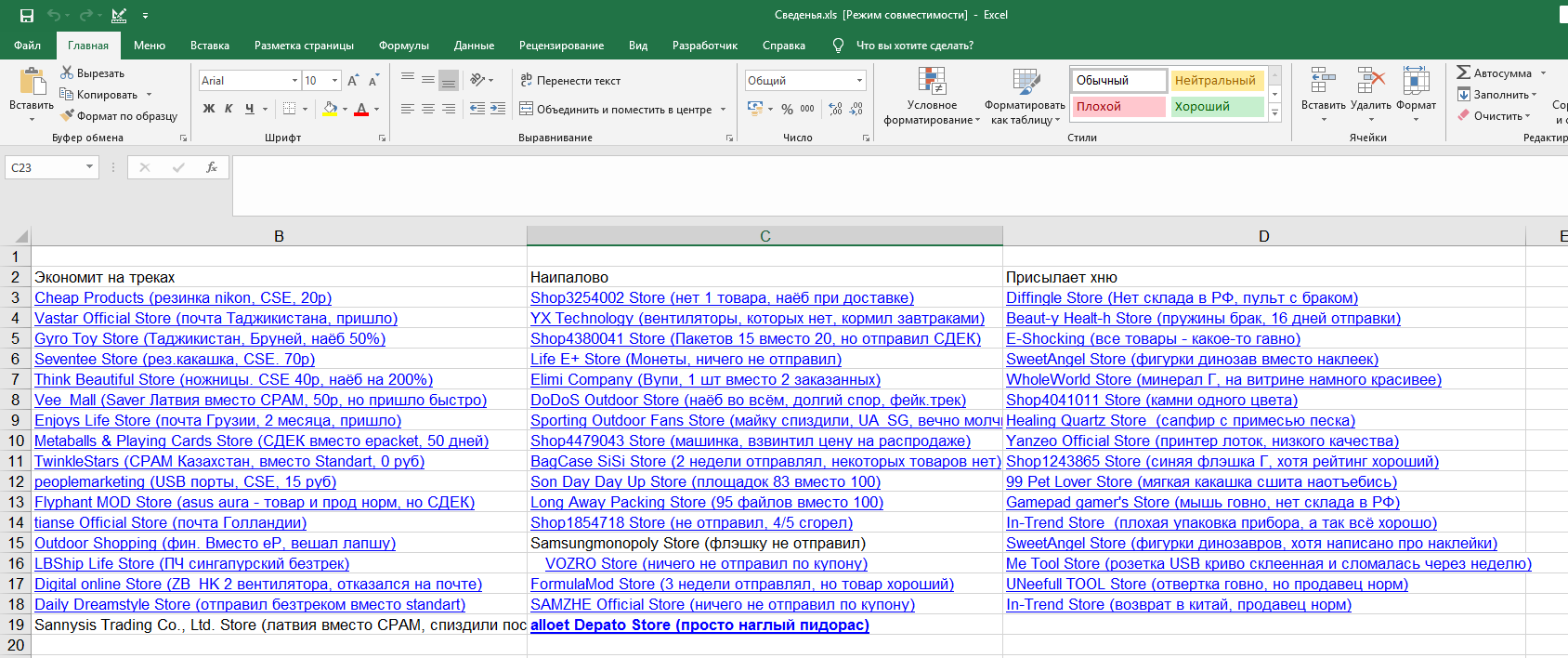Click the percent style icon
Image resolution: width=1568 pixels, height=658 pixels.
point(787,109)
